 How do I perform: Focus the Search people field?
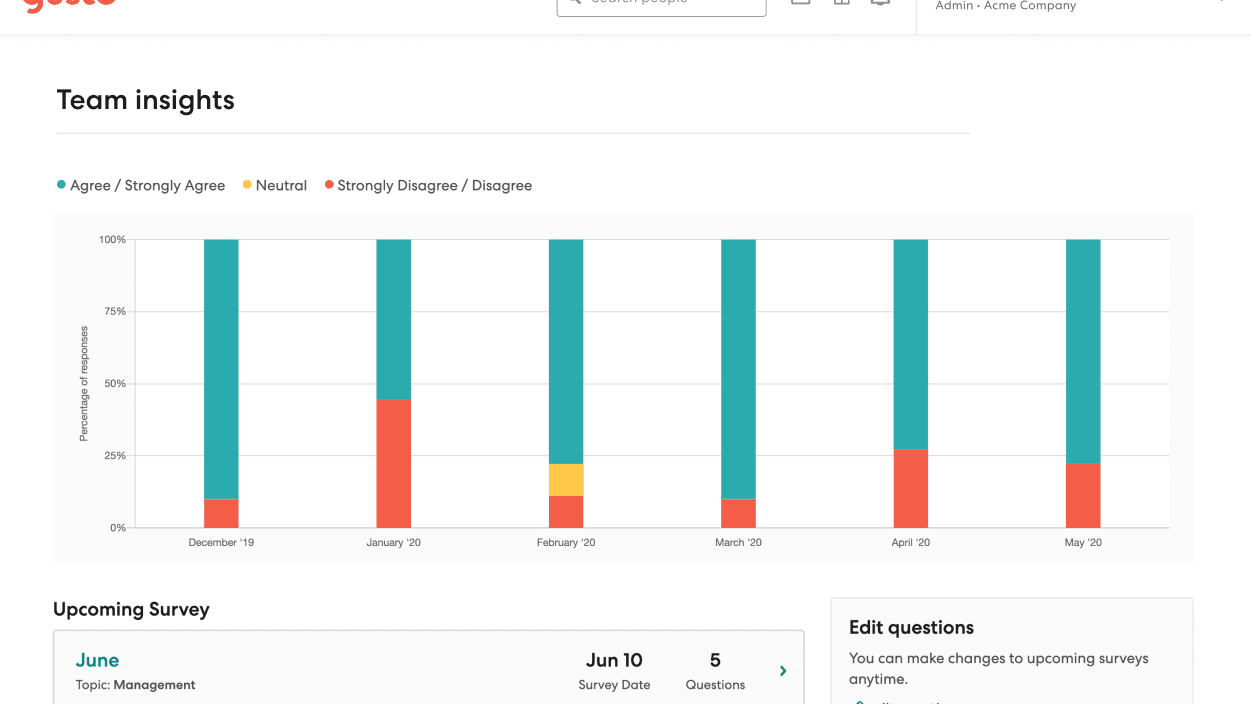point(670,4)
